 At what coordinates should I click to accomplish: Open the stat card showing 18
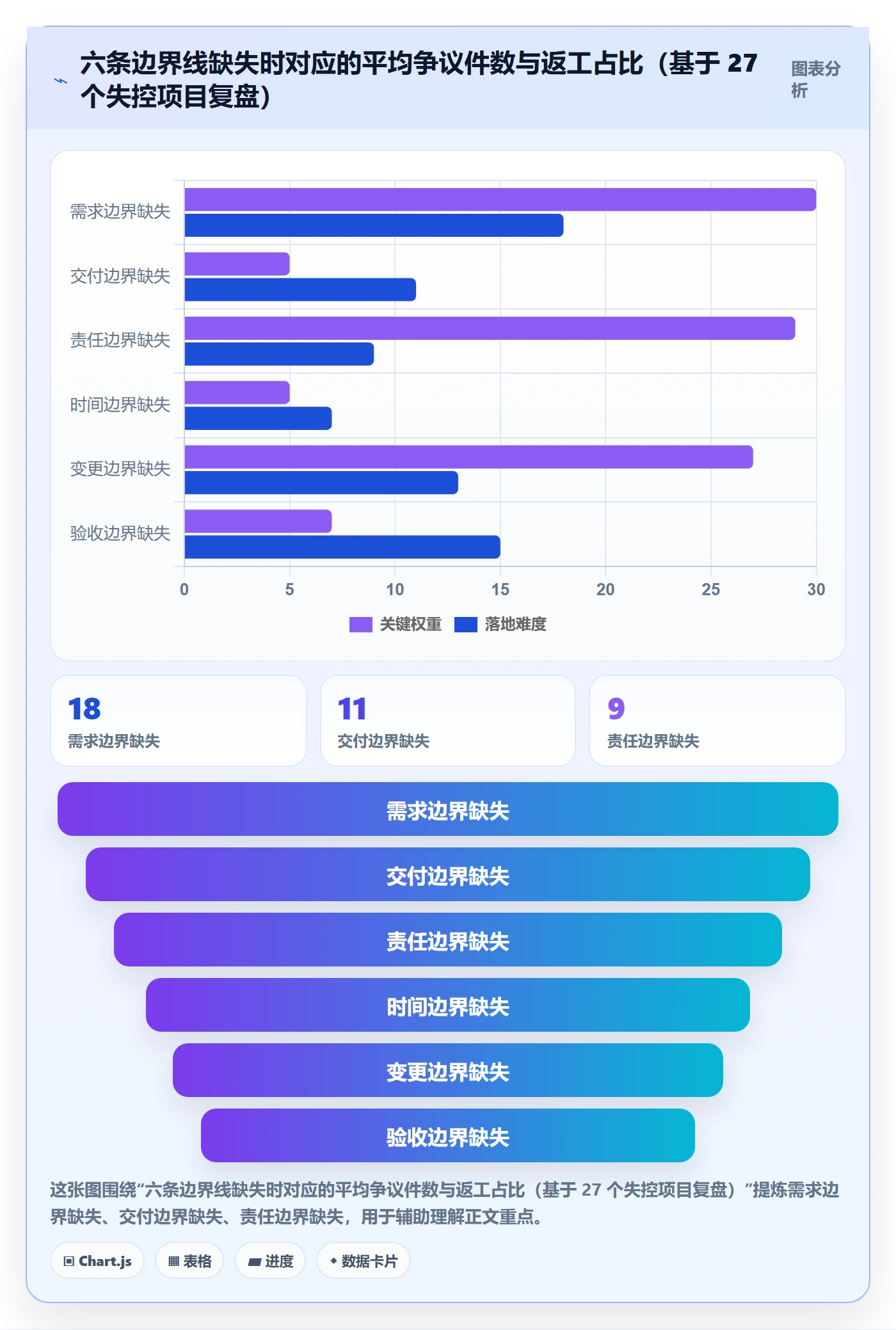click(x=179, y=721)
